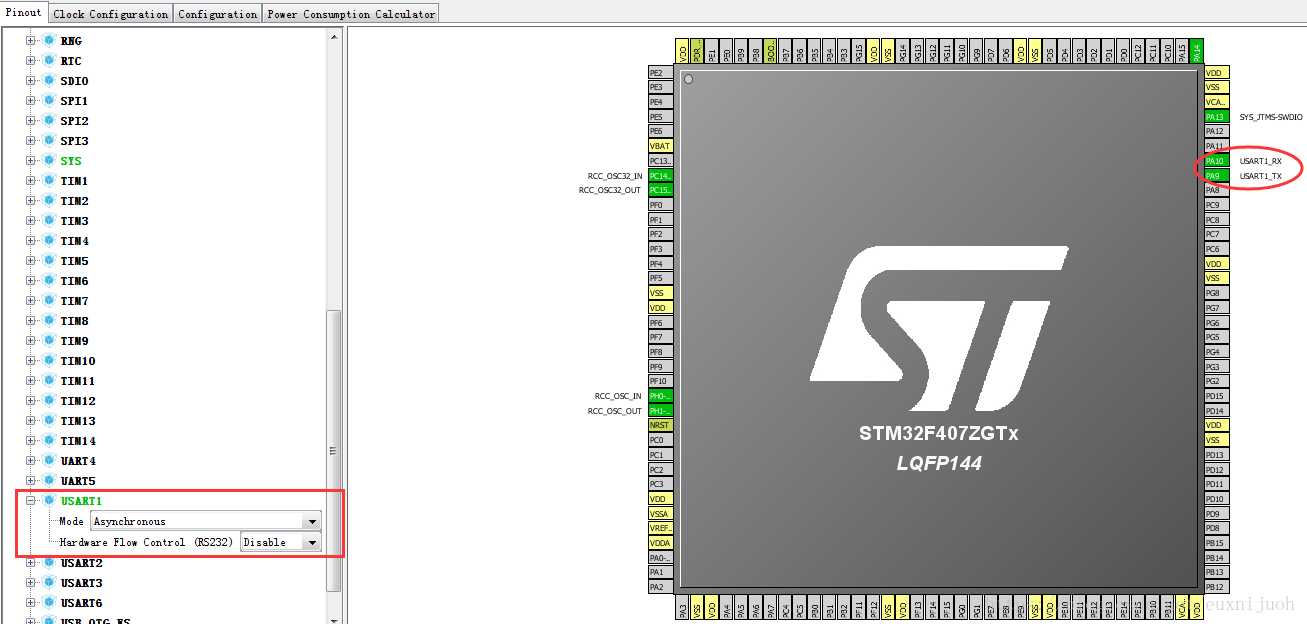Image resolution: width=1307 pixels, height=624 pixels.
Task: Click the RNG peripheral gear icon
Action: pos(48,41)
